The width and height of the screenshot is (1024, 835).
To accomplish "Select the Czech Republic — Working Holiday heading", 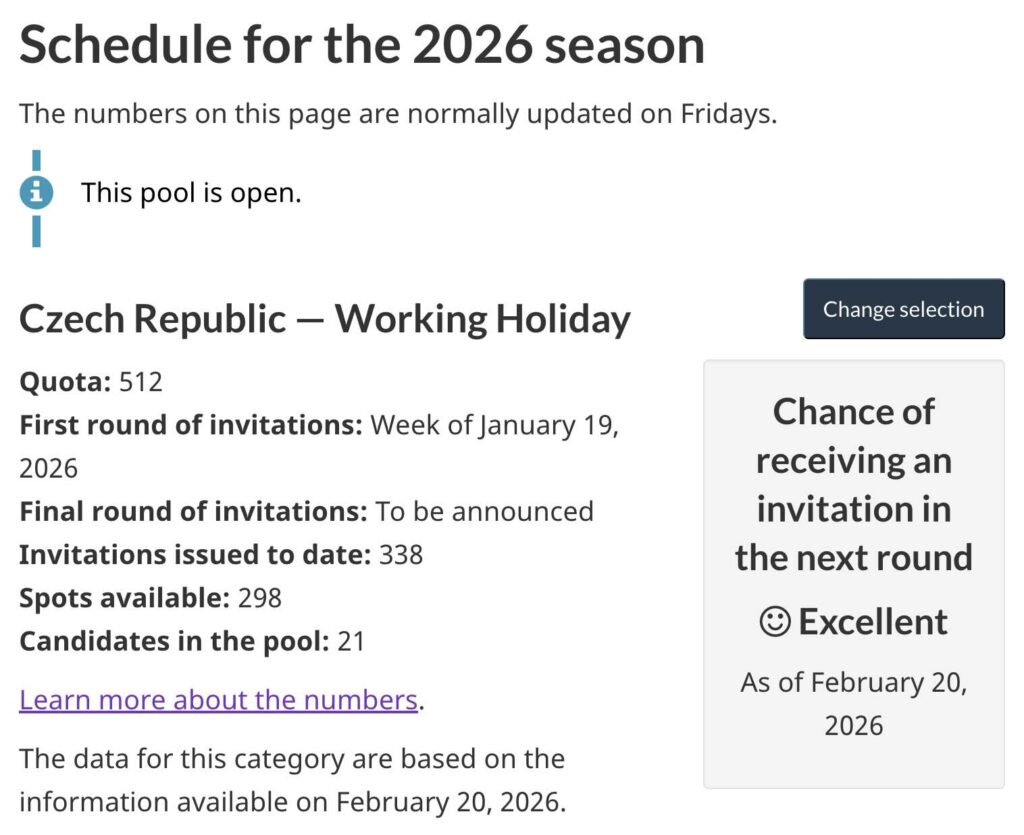I will point(324,318).
